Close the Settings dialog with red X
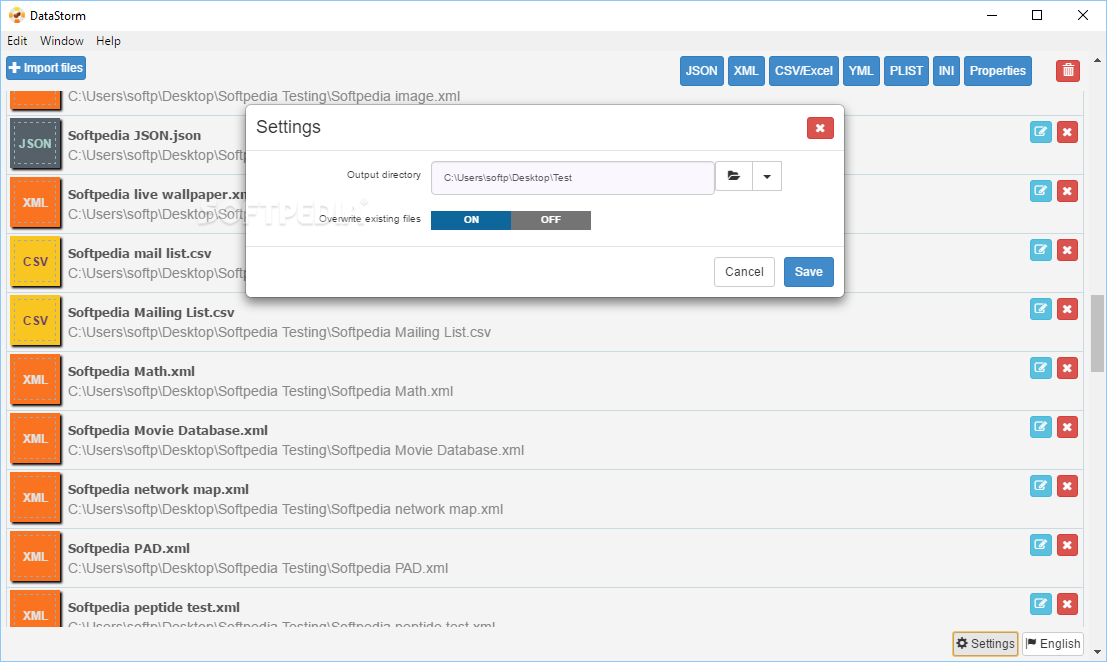The height and width of the screenshot is (662, 1107). pyautogui.click(x=820, y=127)
